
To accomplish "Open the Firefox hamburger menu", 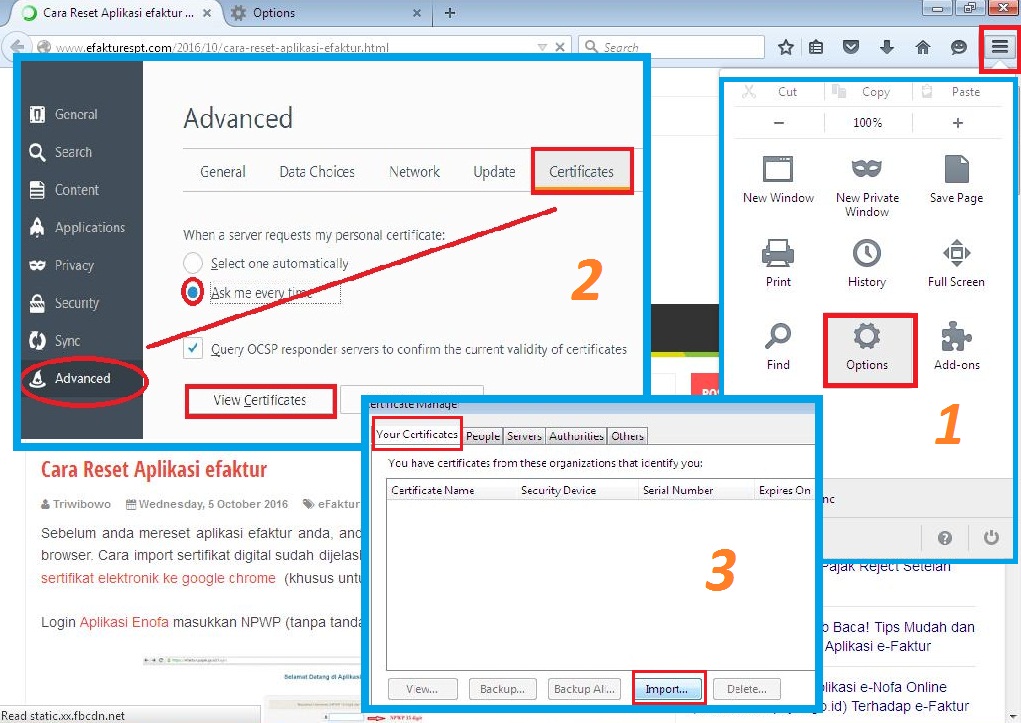I will coord(1000,47).
